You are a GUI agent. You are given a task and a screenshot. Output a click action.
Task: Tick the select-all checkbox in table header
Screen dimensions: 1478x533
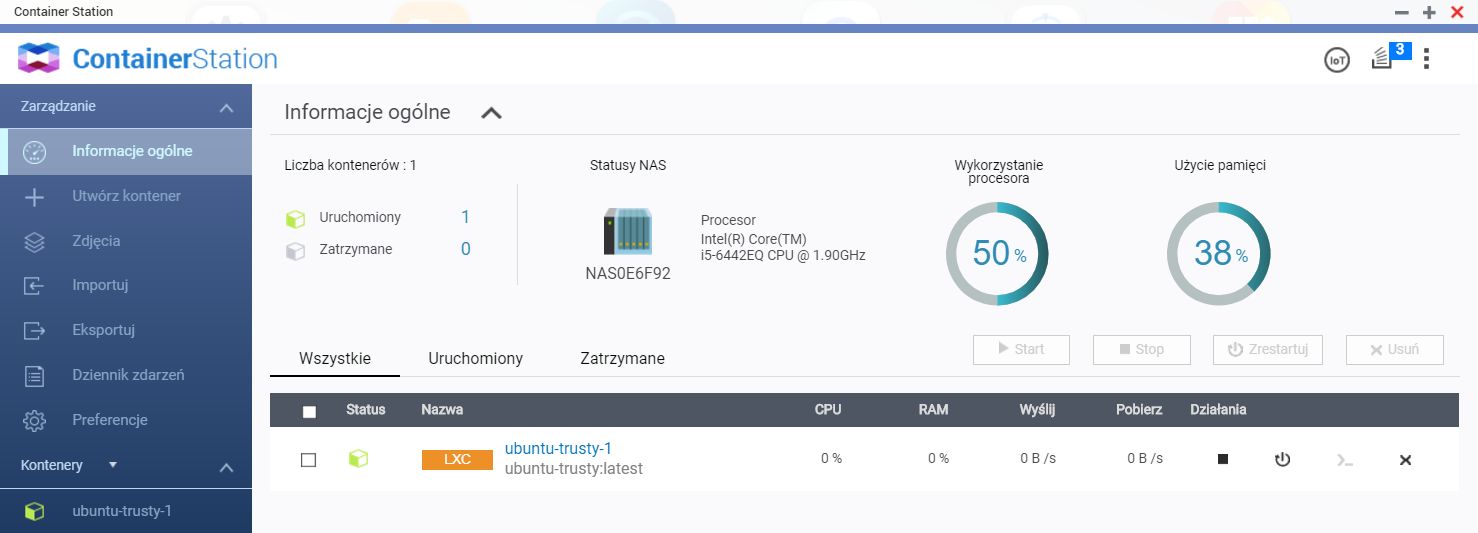[x=309, y=411]
